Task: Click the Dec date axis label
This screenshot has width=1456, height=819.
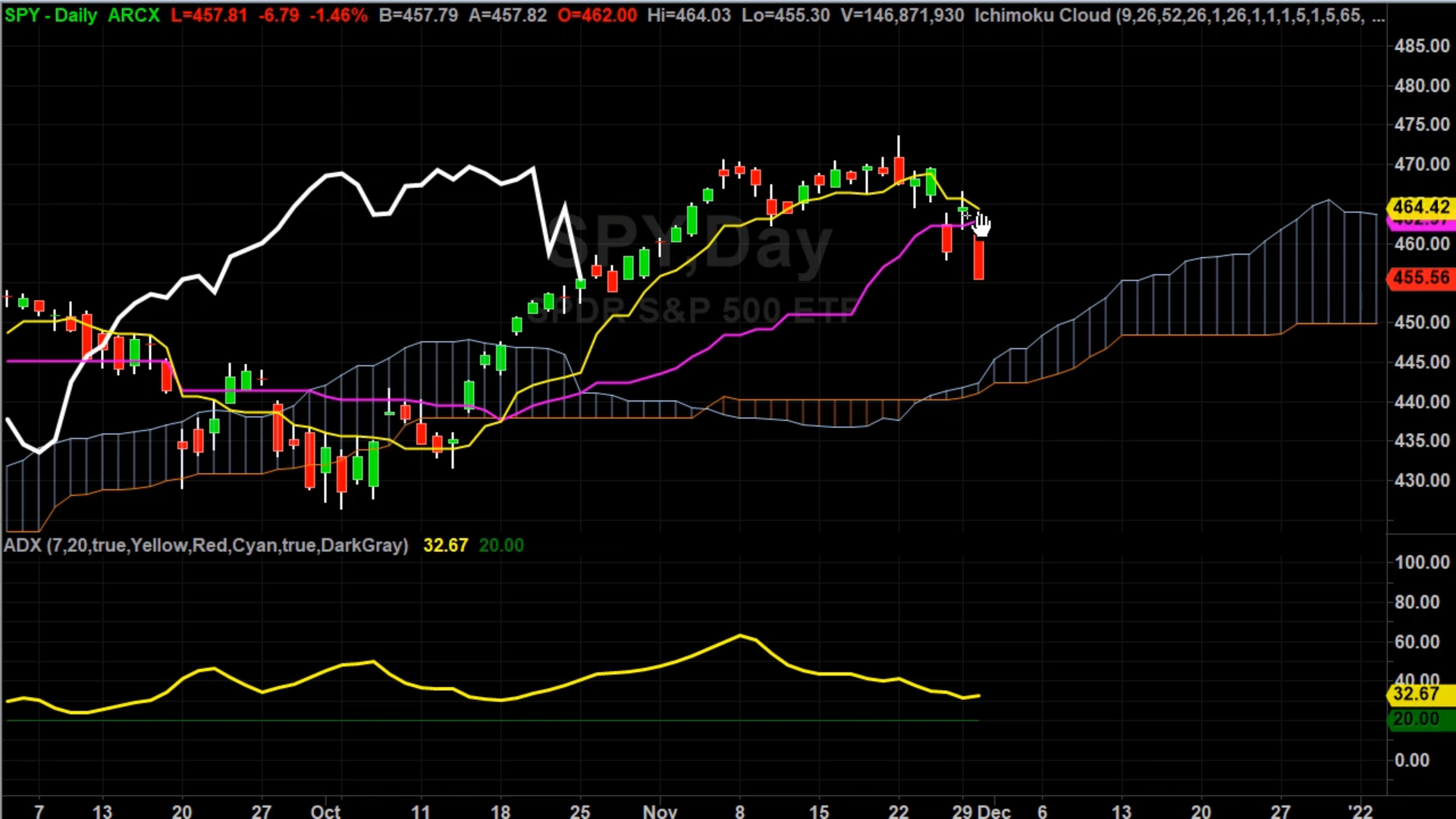Action: (996, 811)
